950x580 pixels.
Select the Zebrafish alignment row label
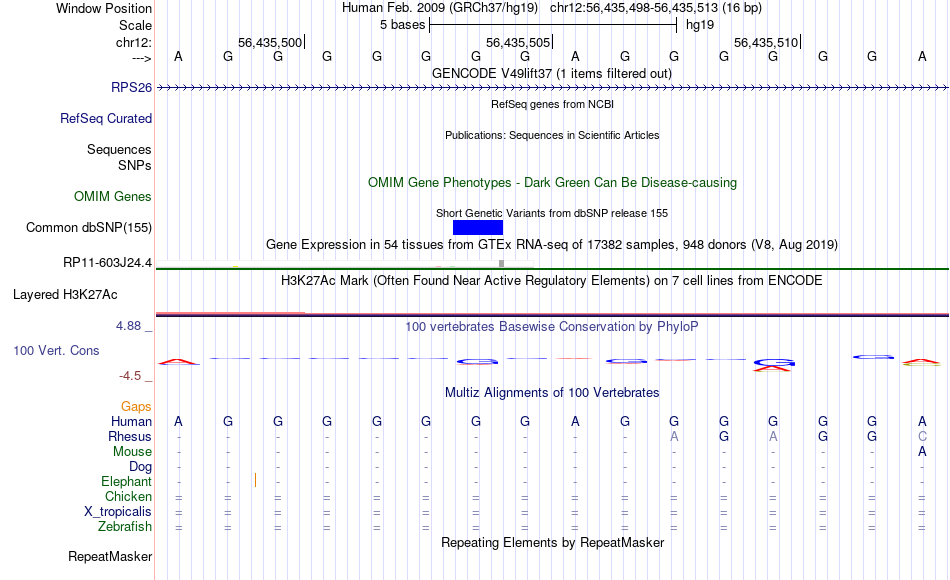click(x=125, y=526)
